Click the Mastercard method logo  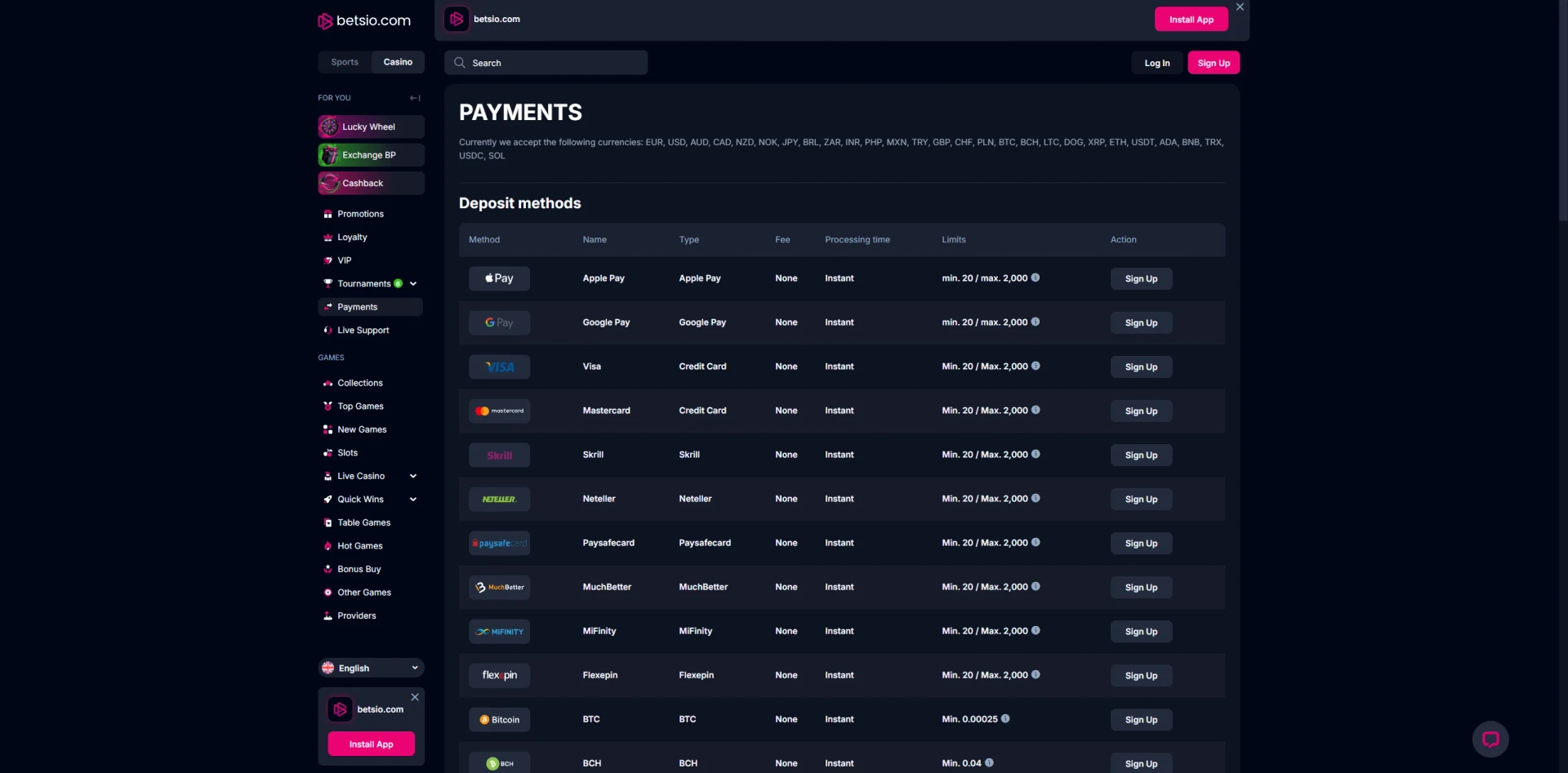coord(499,411)
